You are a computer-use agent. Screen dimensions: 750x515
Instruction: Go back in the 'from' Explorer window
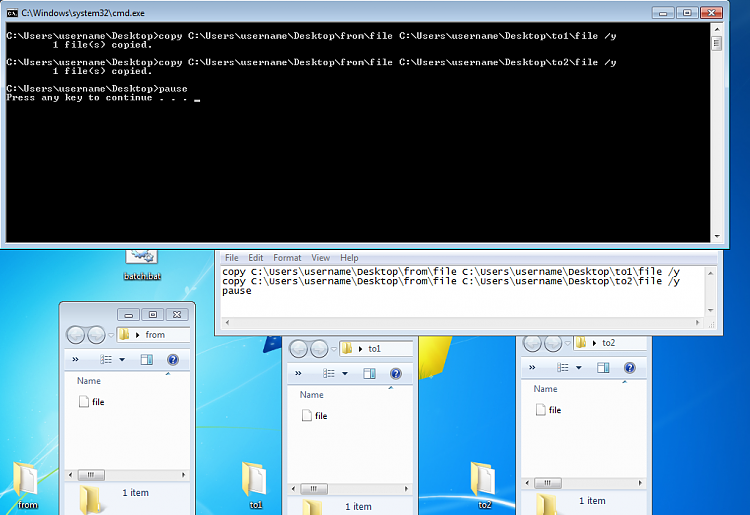[x=76, y=335]
